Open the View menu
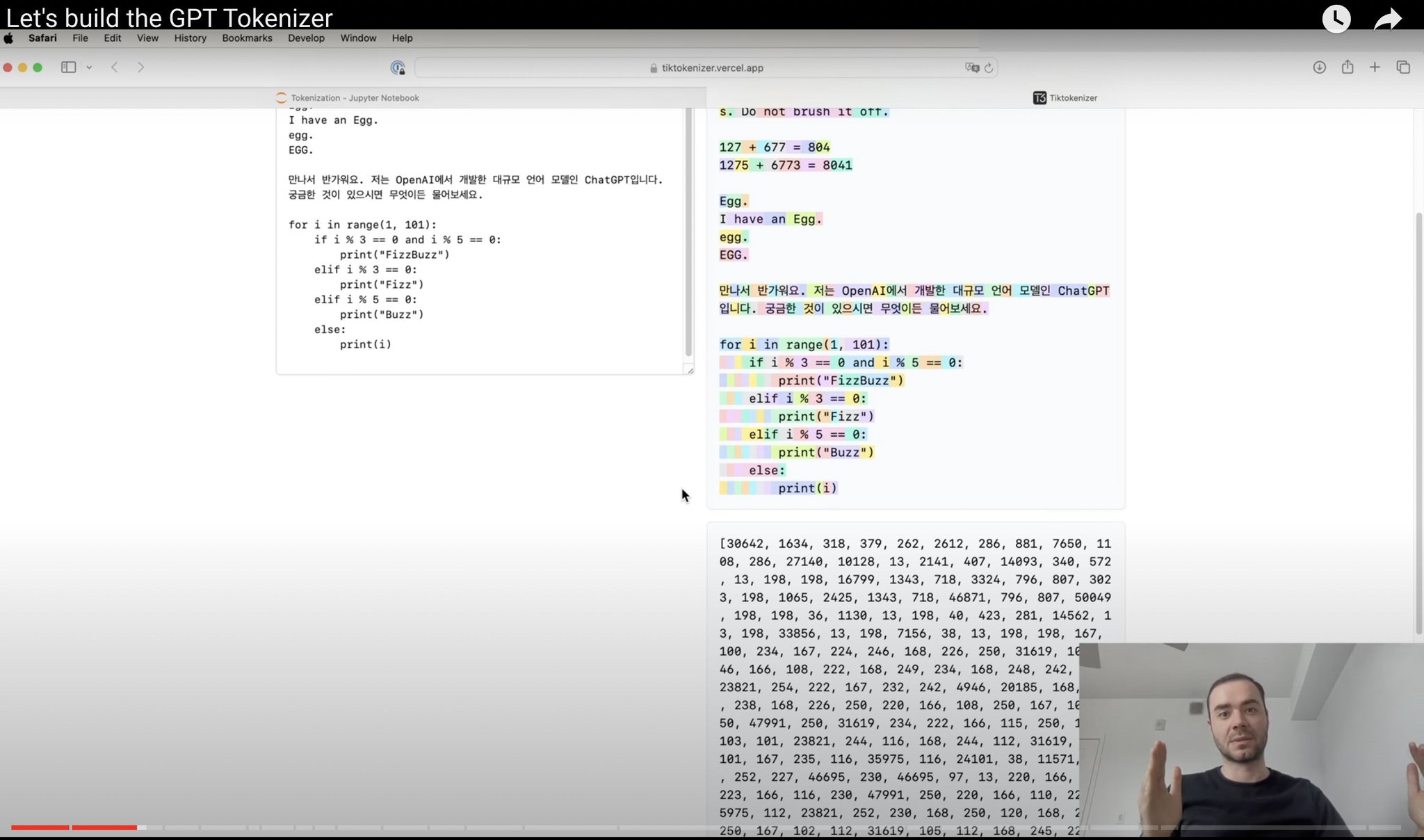The image size is (1424, 840). [x=147, y=38]
